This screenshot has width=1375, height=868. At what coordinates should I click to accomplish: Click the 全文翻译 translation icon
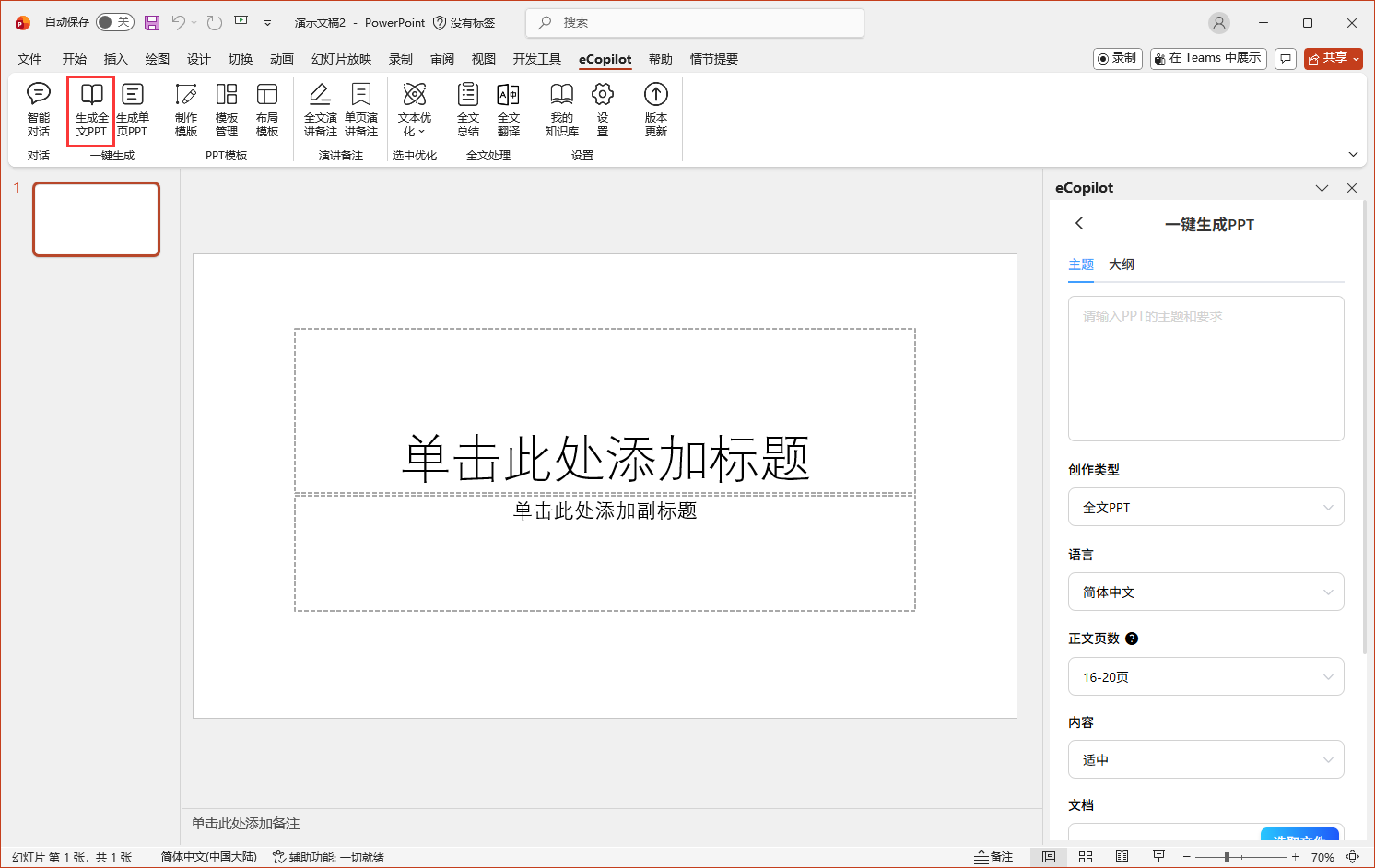(x=508, y=111)
